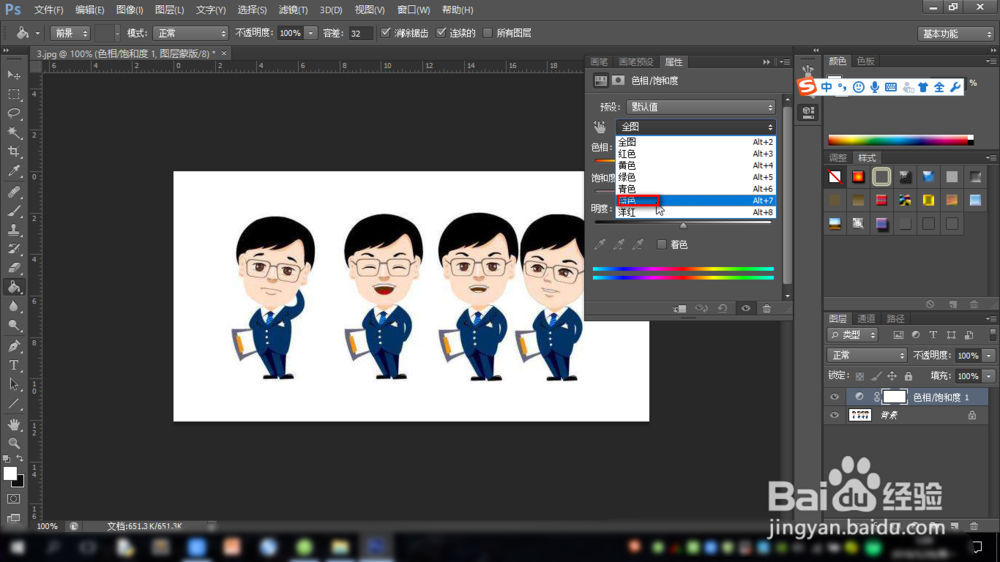The width and height of the screenshot is (1000, 562).
Task: Enable the 所有图层 checkbox
Action: (x=488, y=33)
